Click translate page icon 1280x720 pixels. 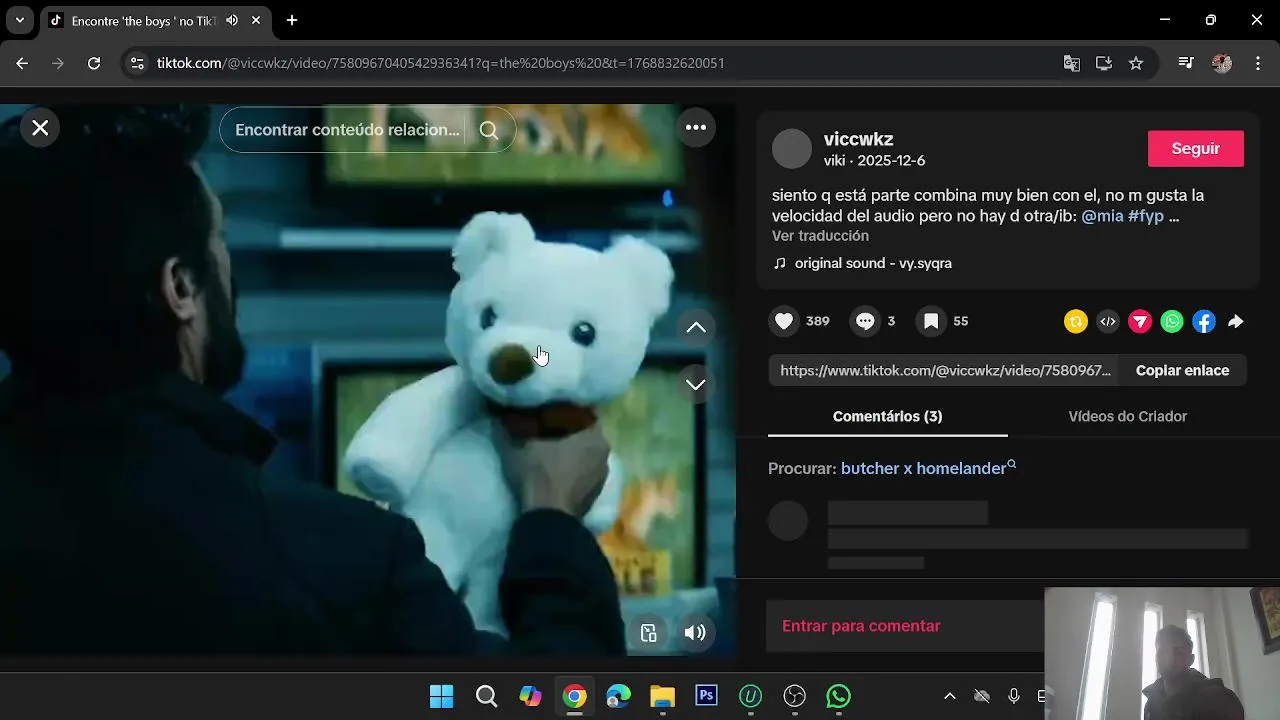(x=1072, y=63)
